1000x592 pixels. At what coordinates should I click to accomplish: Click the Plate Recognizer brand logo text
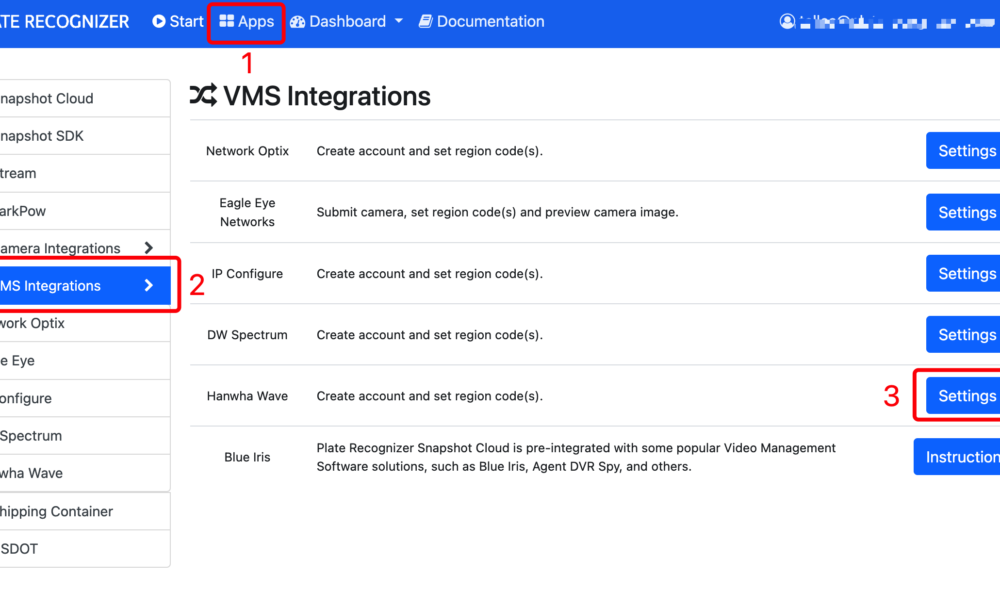pyautogui.click(x=64, y=21)
